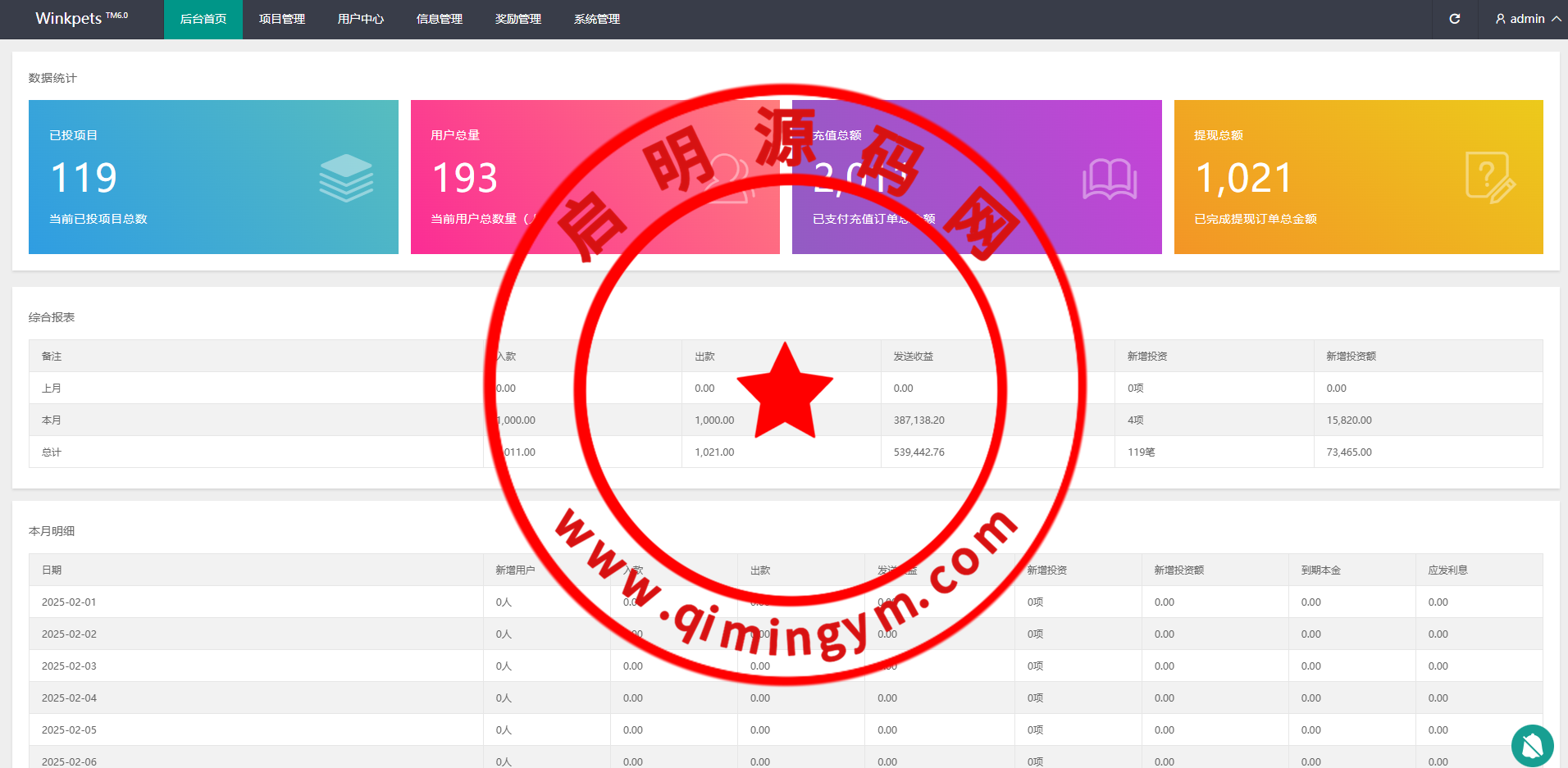
Task: Open the 用户中心 menu
Action: click(361, 19)
